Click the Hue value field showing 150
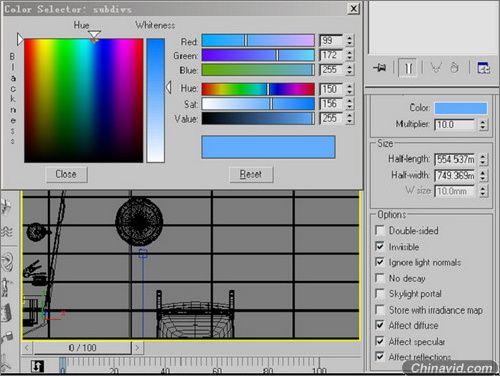 [x=331, y=89]
